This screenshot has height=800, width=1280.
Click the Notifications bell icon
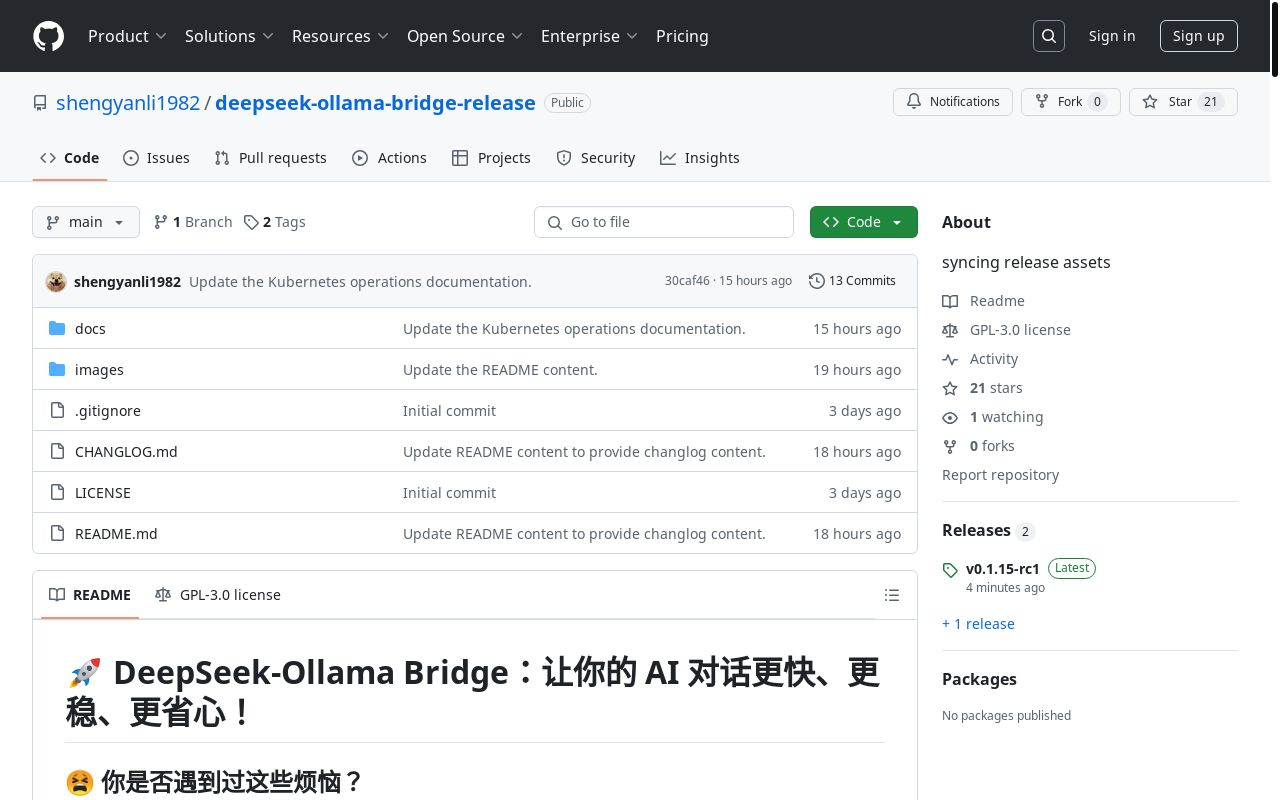[x=913, y=101]
